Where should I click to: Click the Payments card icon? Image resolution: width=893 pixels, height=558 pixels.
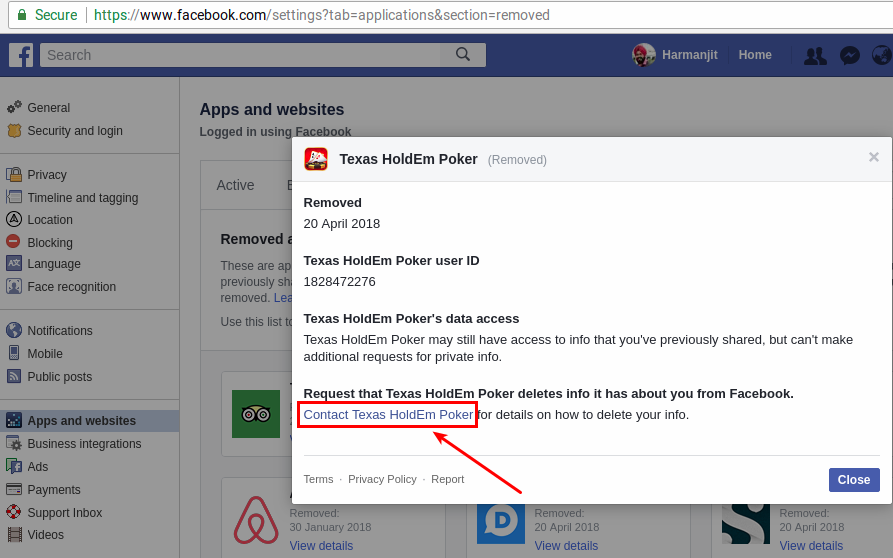point(14,489)
